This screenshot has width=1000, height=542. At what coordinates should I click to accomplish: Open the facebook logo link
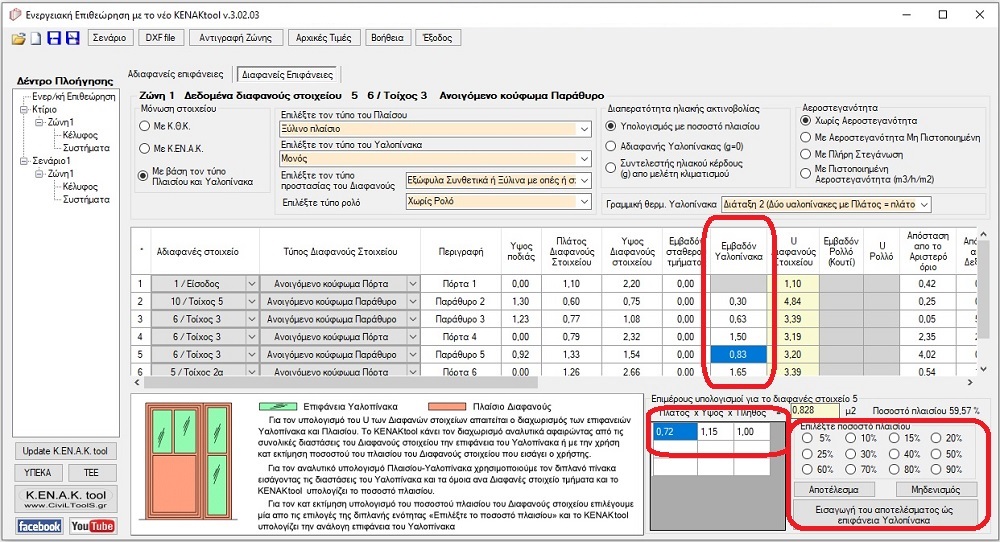[x=39, y=526]
